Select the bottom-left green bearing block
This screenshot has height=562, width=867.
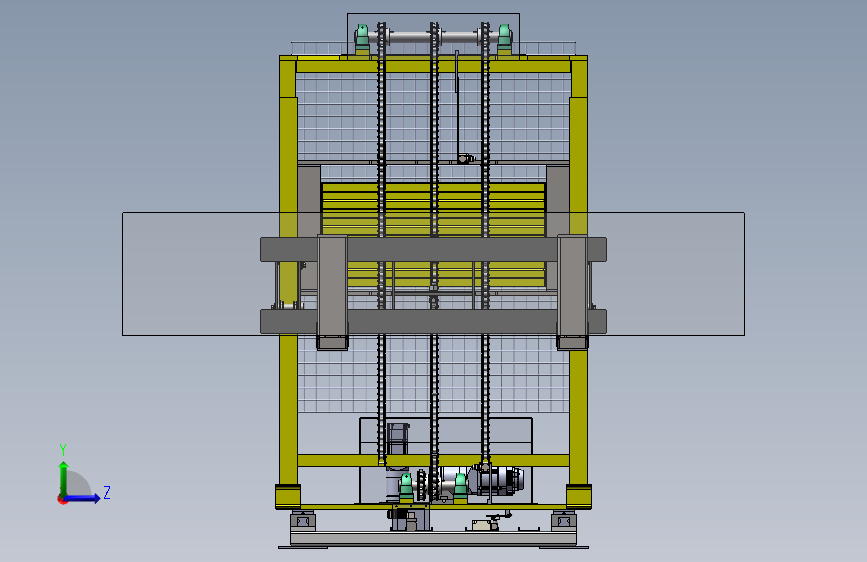(x=406, y=487)
